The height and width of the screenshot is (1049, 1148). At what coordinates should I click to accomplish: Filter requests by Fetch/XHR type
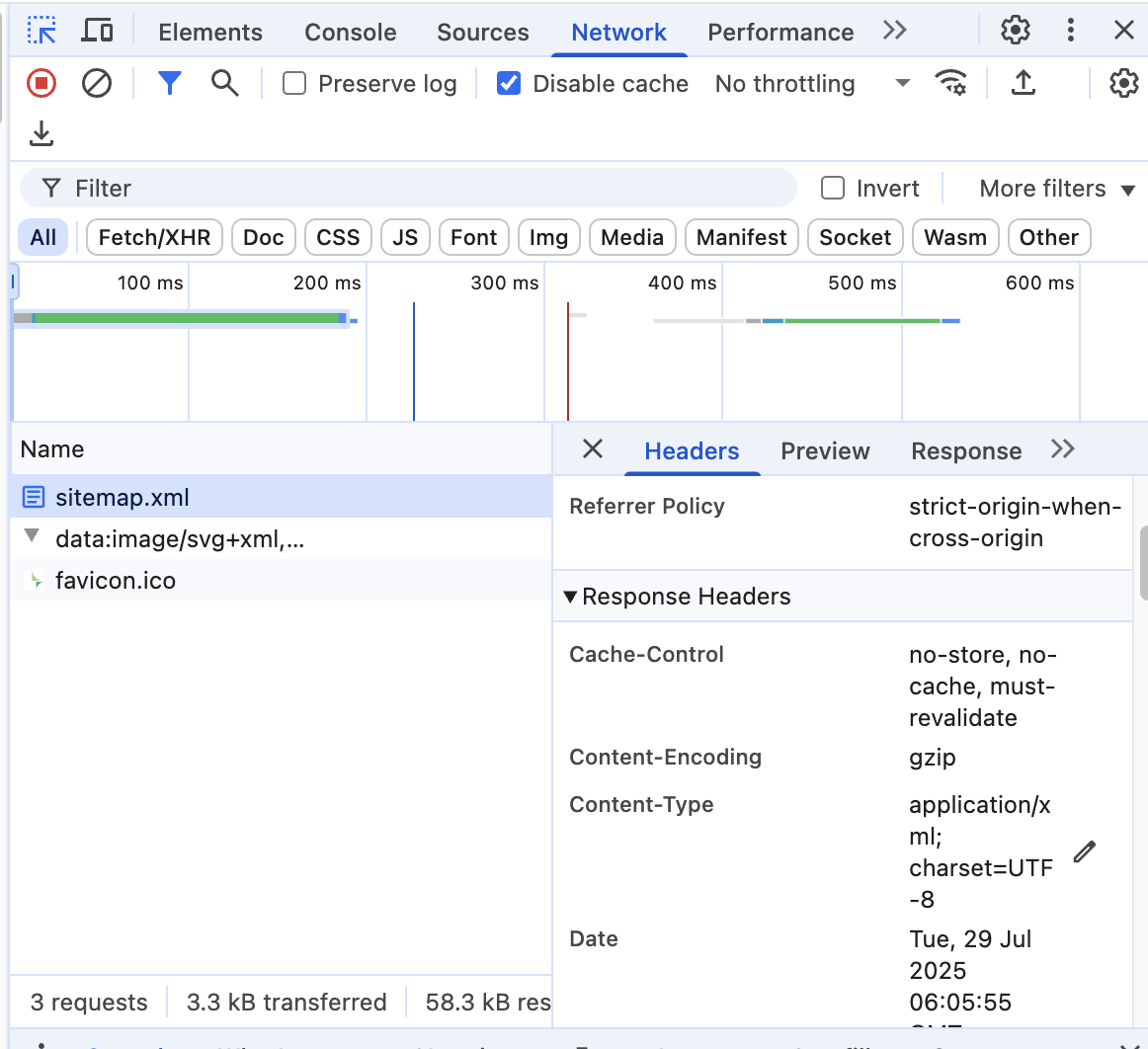click(x=154, y=238)
